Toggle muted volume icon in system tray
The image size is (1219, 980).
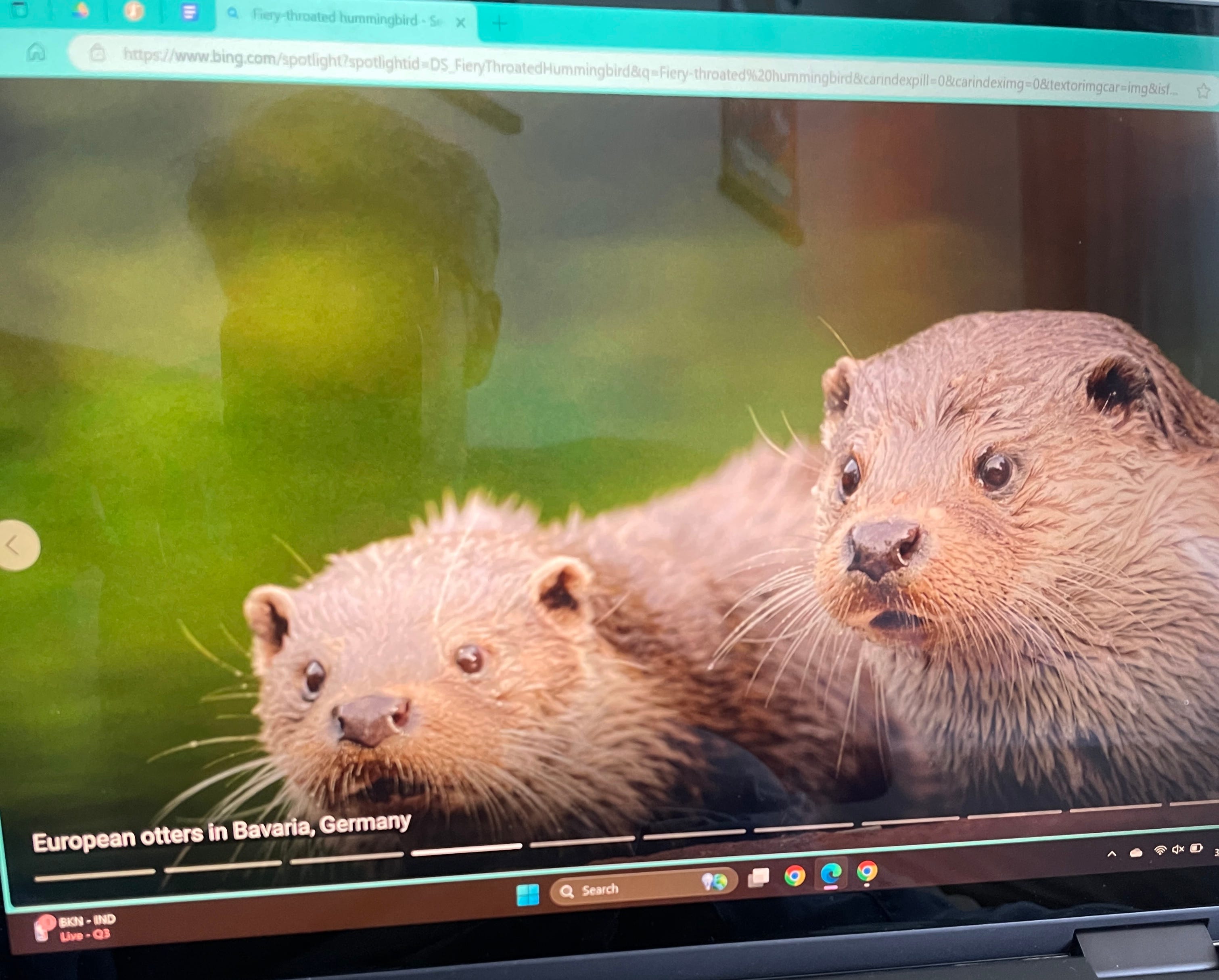click(1178, 849)
